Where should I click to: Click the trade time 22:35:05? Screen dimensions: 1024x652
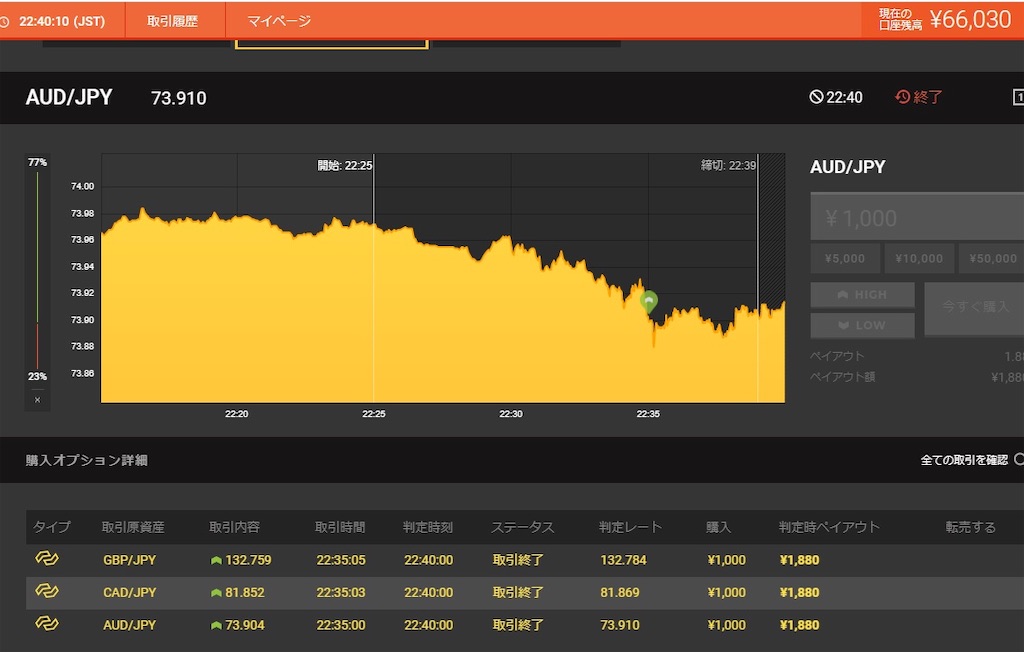341,561
